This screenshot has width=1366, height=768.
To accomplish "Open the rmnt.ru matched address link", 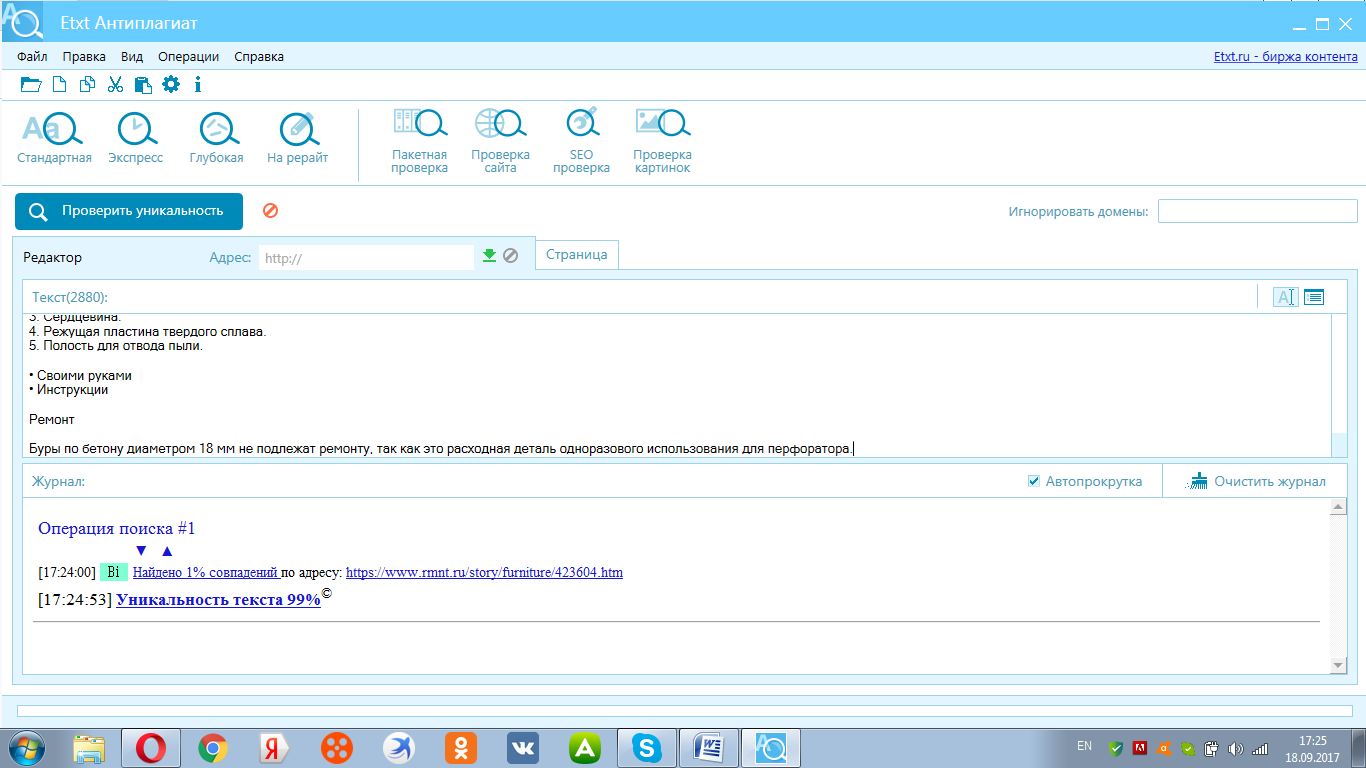I will tap(484, 573).
